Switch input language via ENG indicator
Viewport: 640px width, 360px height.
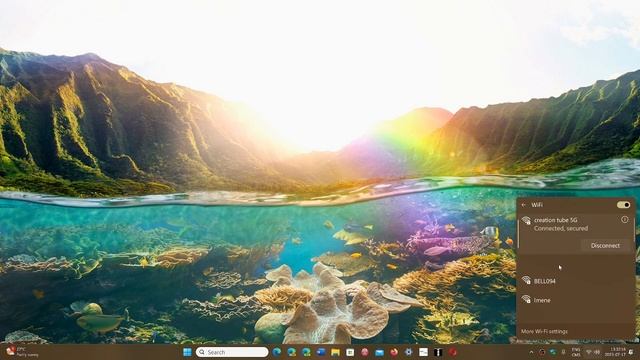coord(576,352)
